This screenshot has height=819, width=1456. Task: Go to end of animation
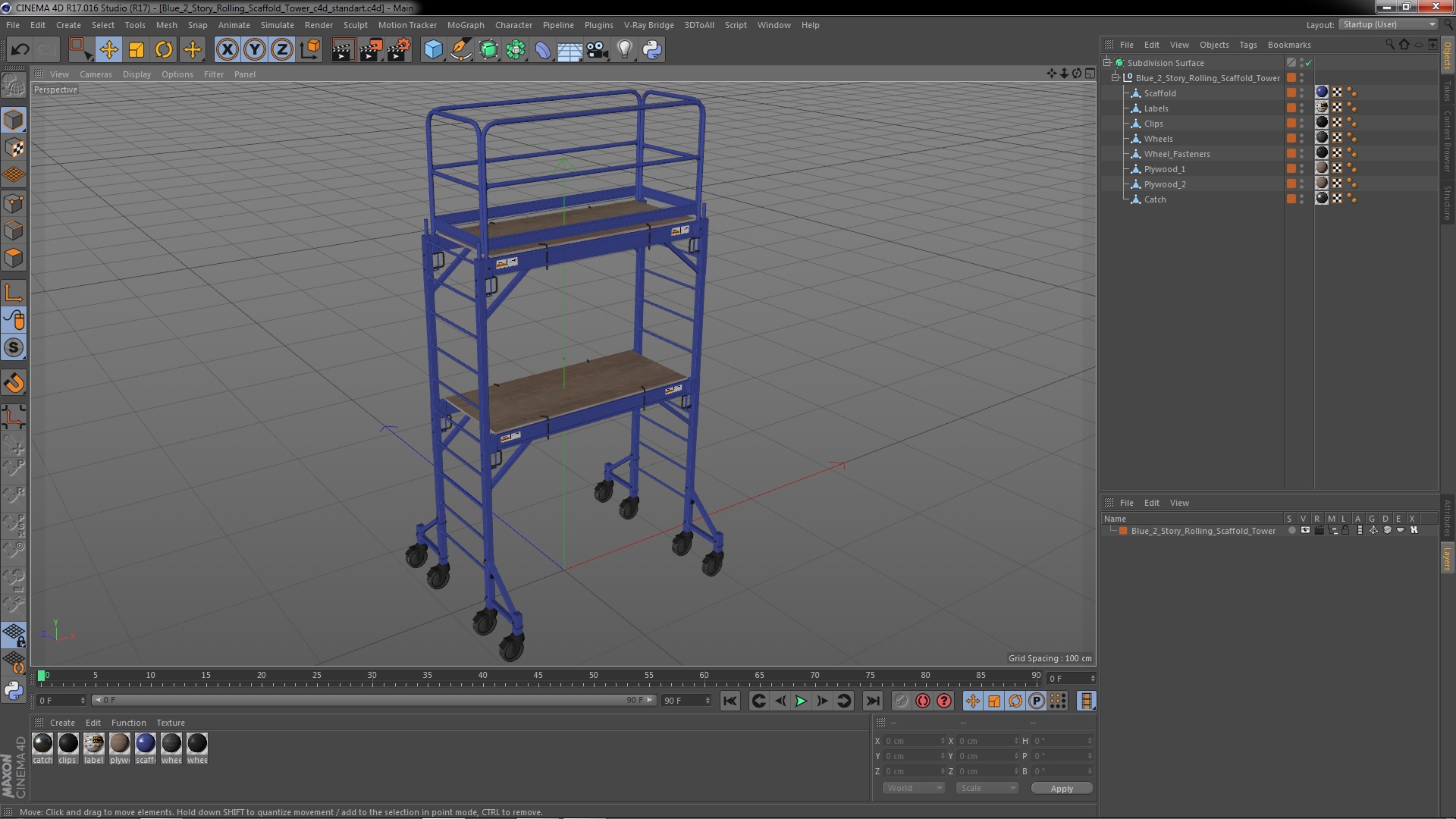point(873,701)
